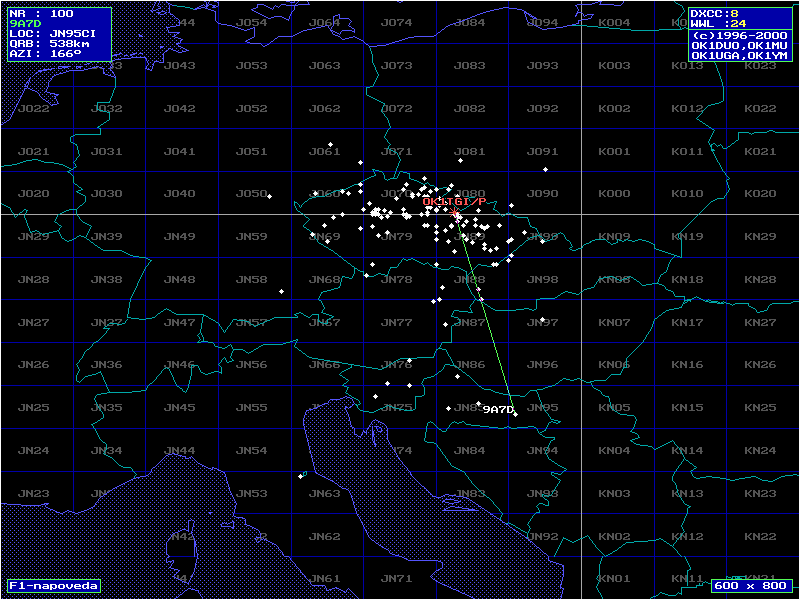Click the OK1DUO,OK1MU author credit line
Screen dimensions: 800x600
(x=740, y=44)
